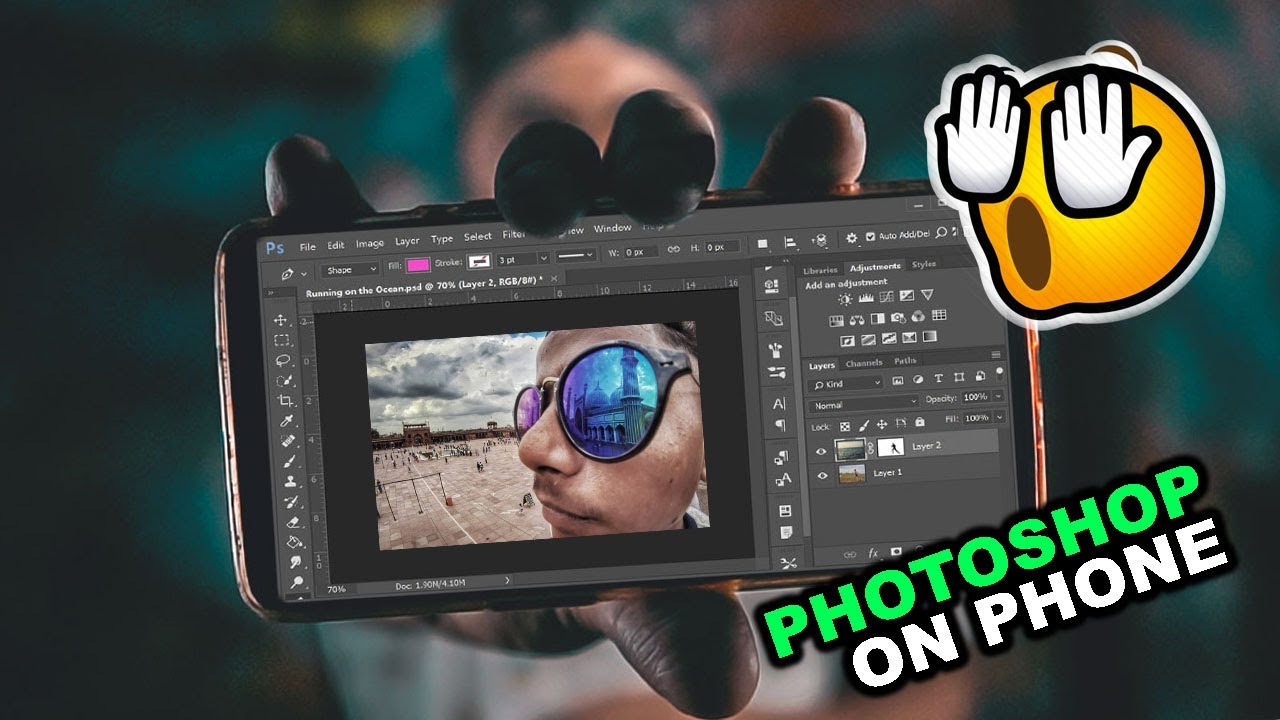
Task: Open the Window menu
Action: (612, 228)
